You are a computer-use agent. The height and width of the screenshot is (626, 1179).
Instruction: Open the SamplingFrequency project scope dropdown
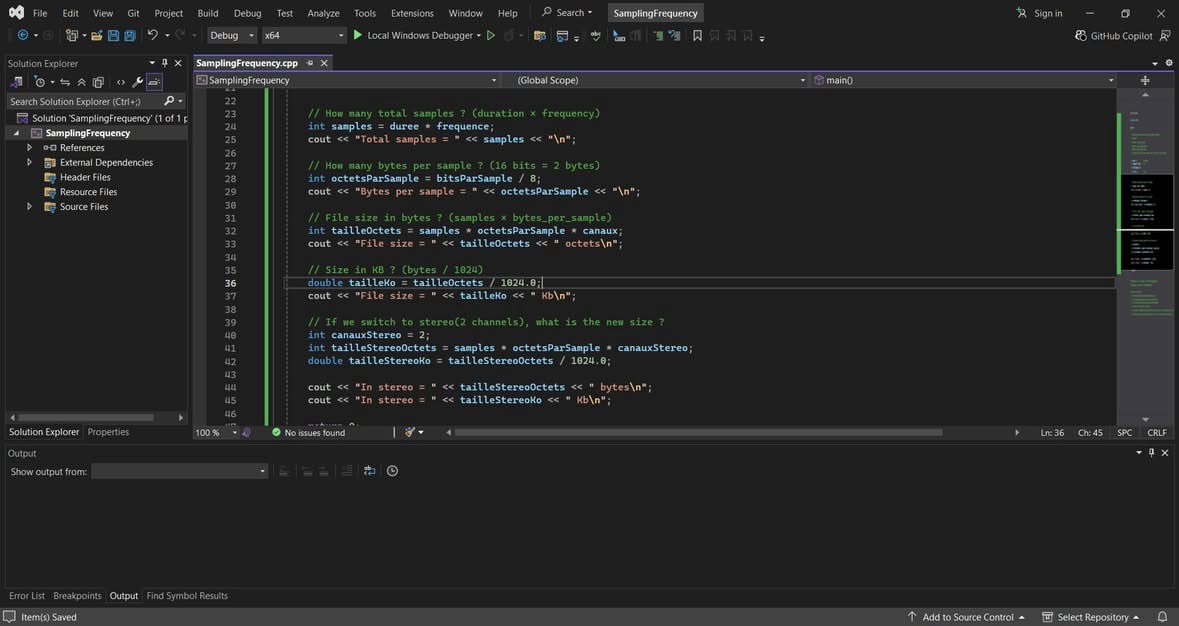click(x=347, y=80)
